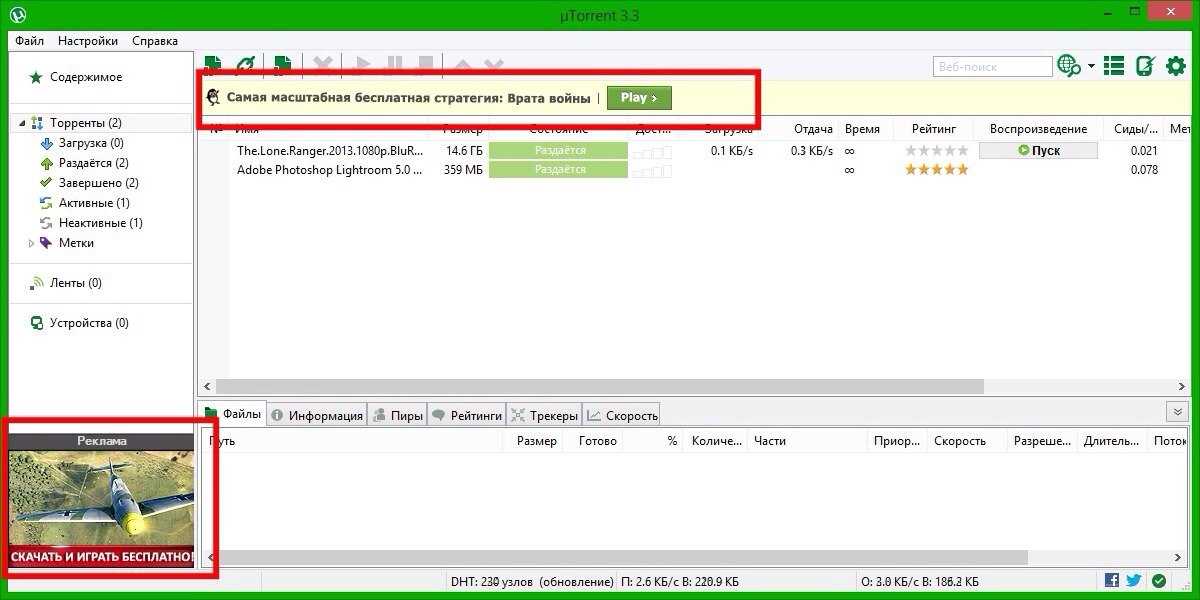Select the Adobe Photoshop Lightroom 5.0 torrent
The image size is (1200, 600).
[x=697, y=170]
